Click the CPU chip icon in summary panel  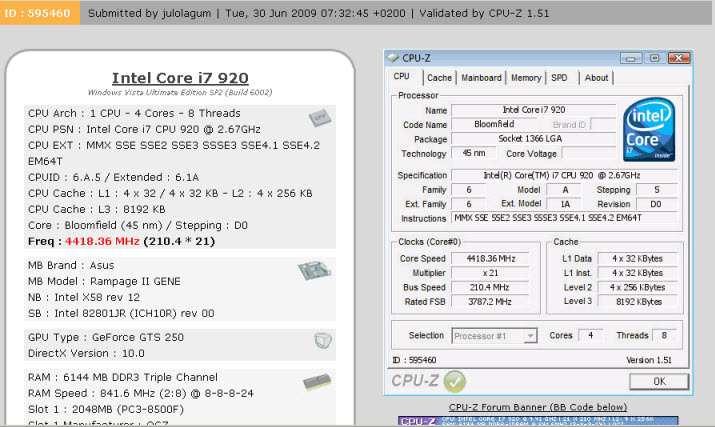(x=318, y=119)
